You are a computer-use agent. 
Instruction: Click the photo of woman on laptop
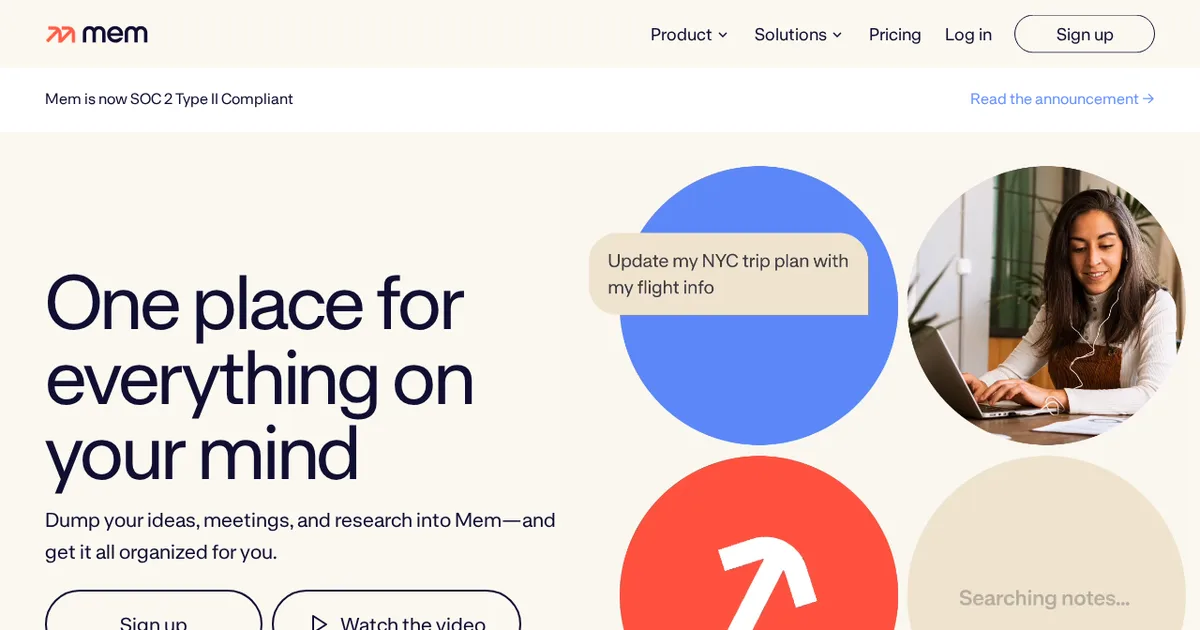(1046, 305)
